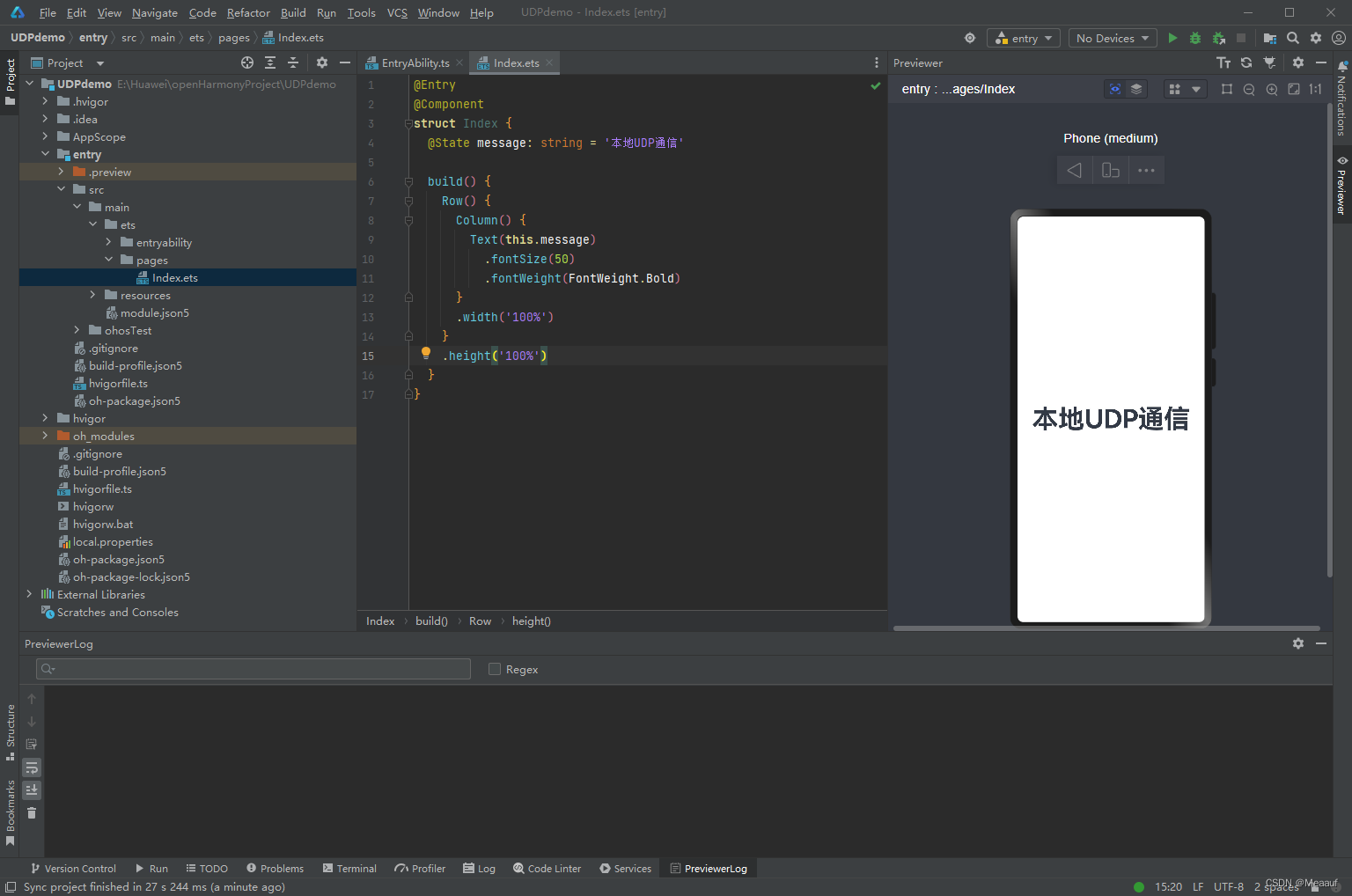Click the light bulb quick-fix on line 15
Screen dimensions: 1352x896
tap(426, 352)
